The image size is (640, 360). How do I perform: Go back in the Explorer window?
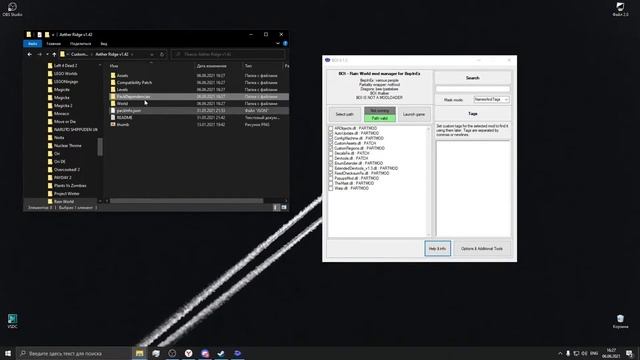pyautogui.click(x=29, y=54)
